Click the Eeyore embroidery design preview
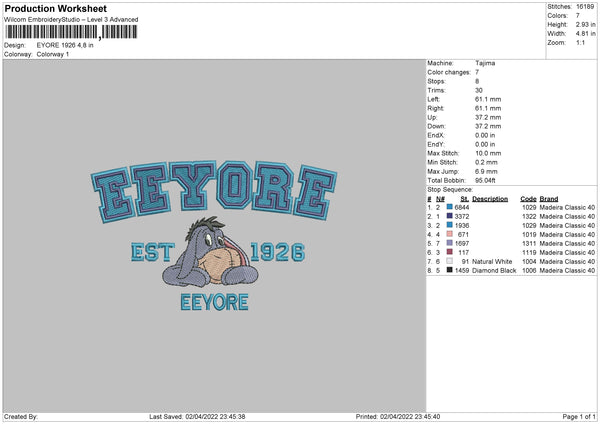Viewport: 600px width, 424px height. click(x=214, y=236)
